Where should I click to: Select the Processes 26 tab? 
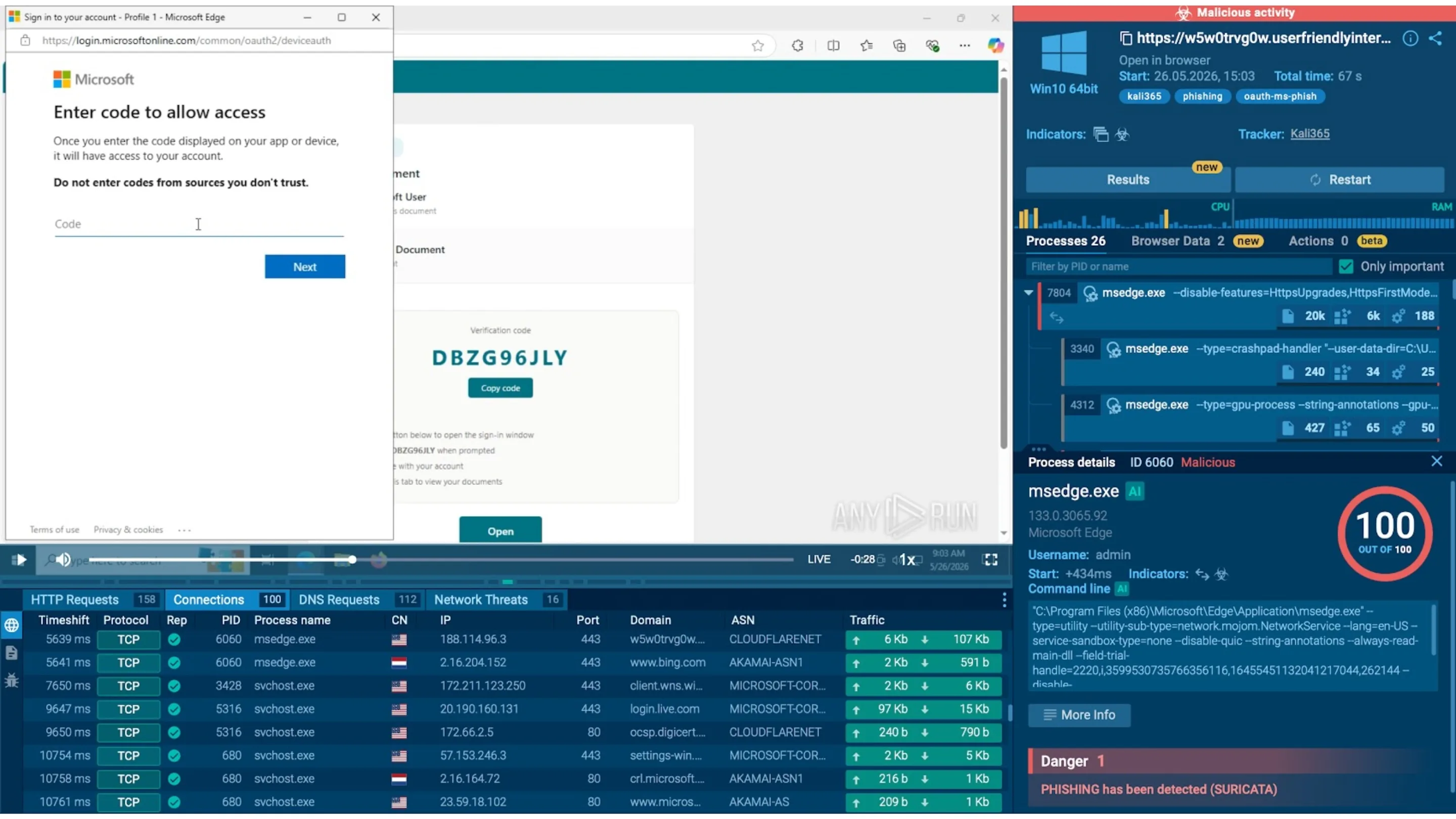1065,241
